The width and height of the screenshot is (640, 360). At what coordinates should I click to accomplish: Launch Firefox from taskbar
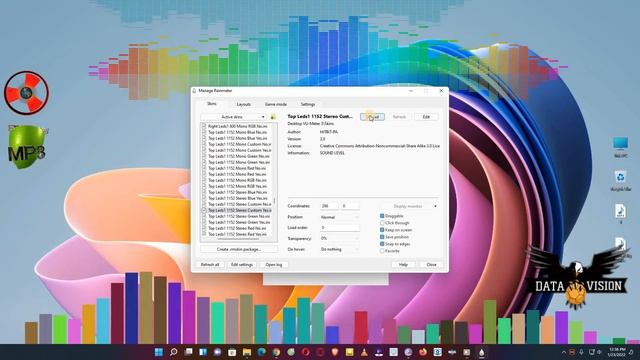[423, 352]
